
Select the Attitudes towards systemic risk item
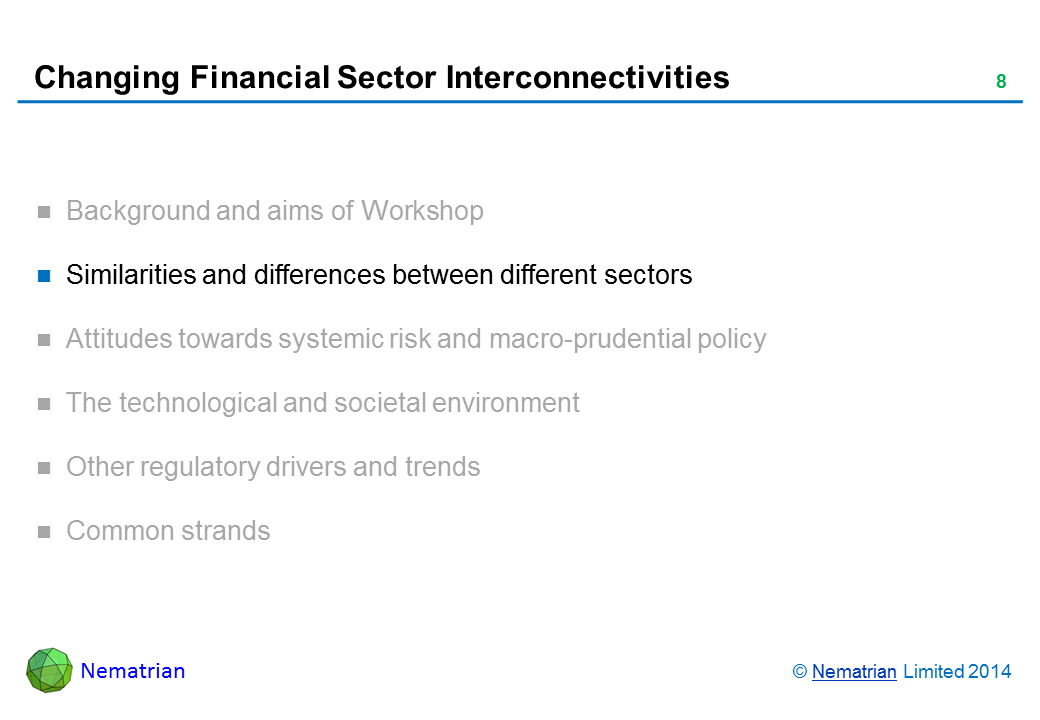(x=416, y=339)
